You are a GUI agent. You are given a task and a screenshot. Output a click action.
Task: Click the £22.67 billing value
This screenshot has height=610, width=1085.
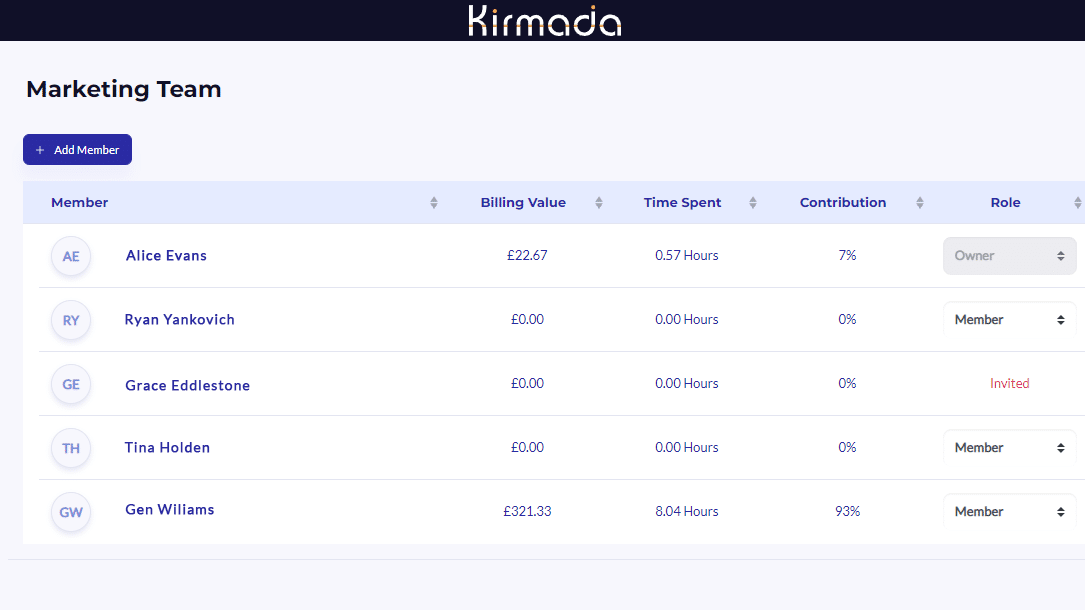[x=527, y=255]
